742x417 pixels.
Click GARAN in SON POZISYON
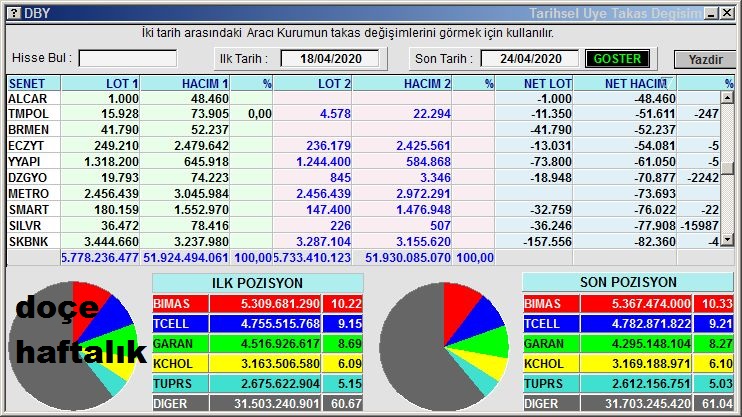coord(551,344)
